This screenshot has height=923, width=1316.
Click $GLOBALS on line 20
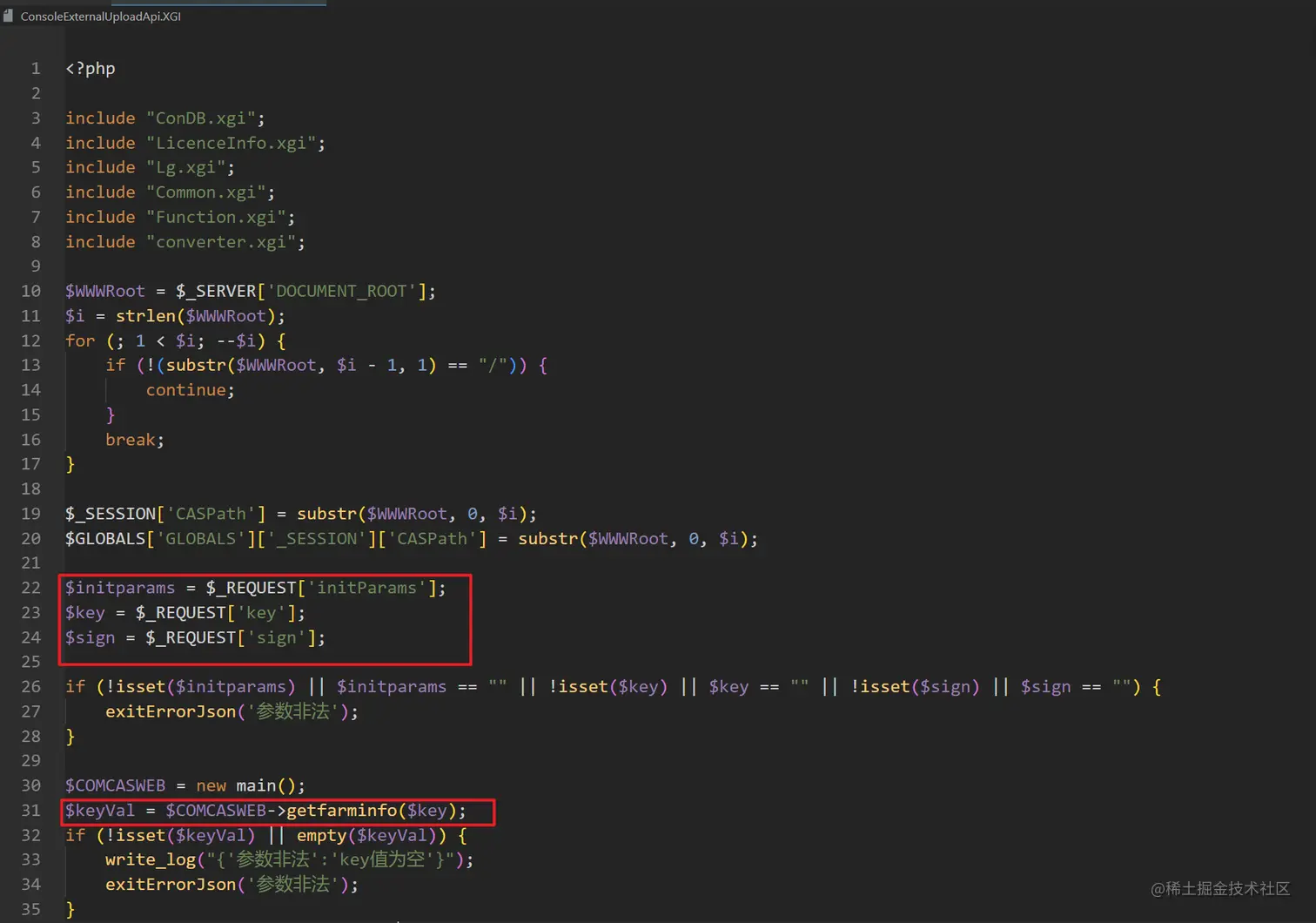(x=105, y=539)
